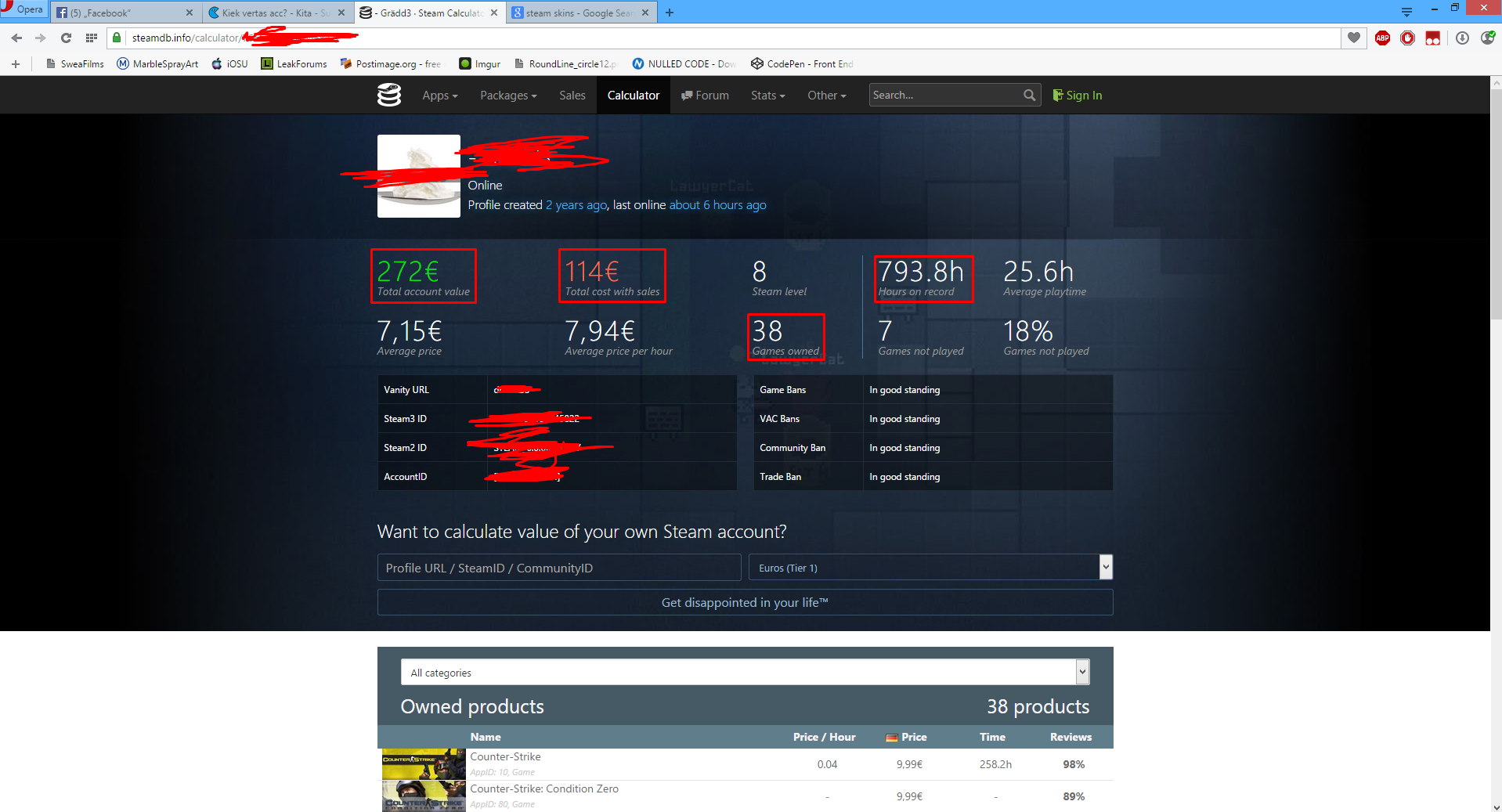This screenshot has height=812, width=1502.
Task: Open the red two-circle extension icon
Action: 1432,38
